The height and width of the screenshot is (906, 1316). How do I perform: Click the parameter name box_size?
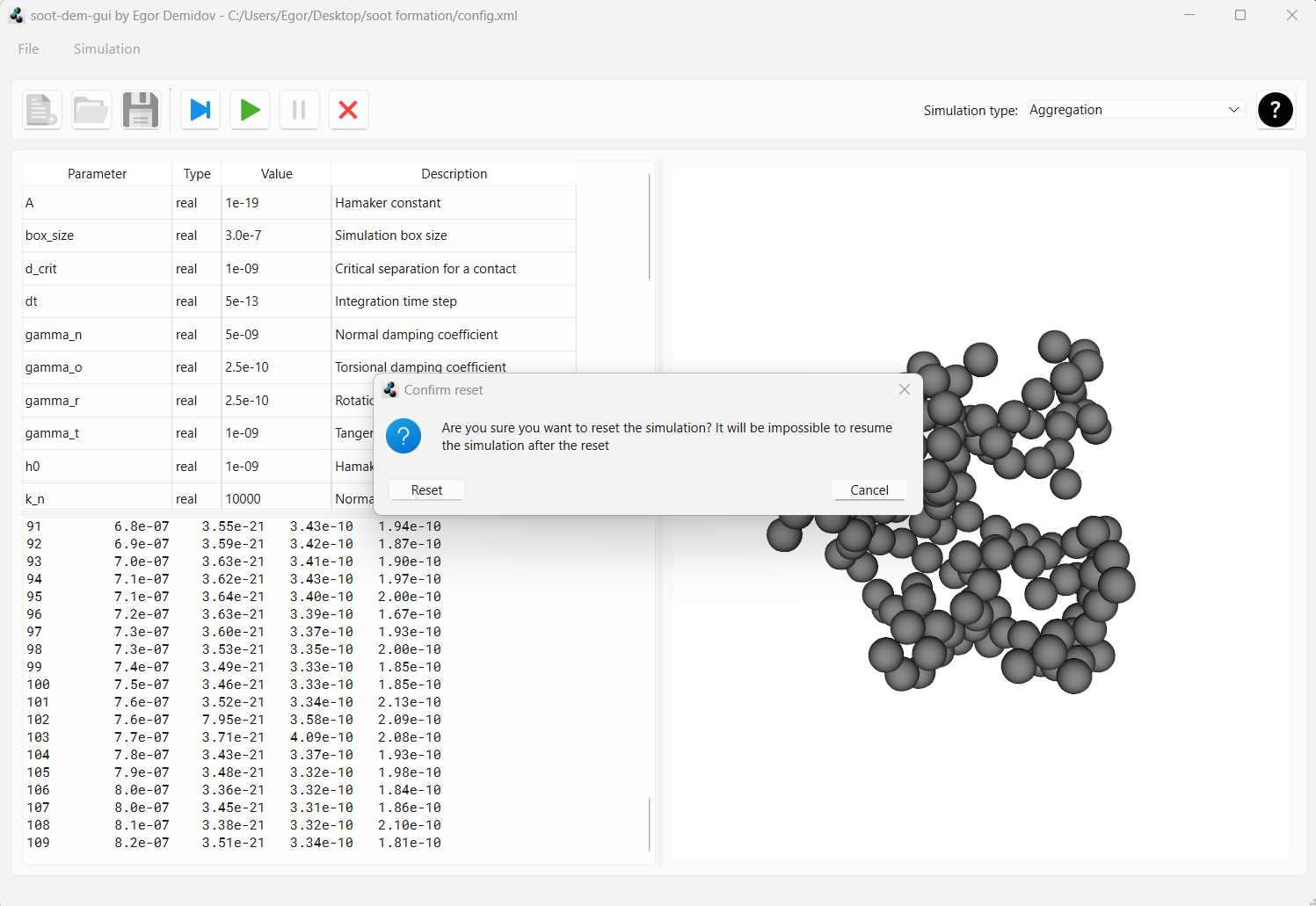[49, 236]
